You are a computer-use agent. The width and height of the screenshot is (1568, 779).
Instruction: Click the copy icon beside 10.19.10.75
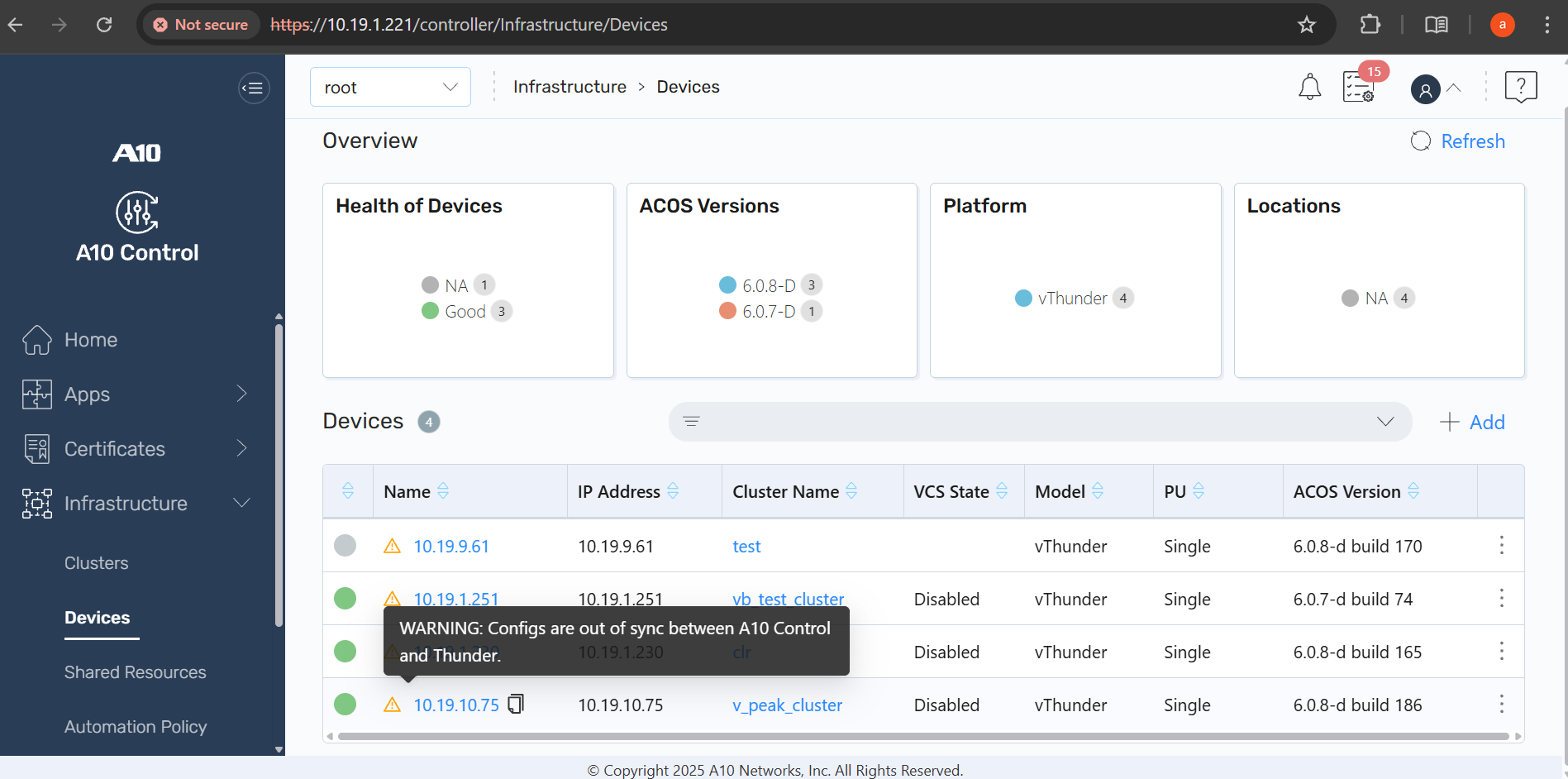pos(516,705)
